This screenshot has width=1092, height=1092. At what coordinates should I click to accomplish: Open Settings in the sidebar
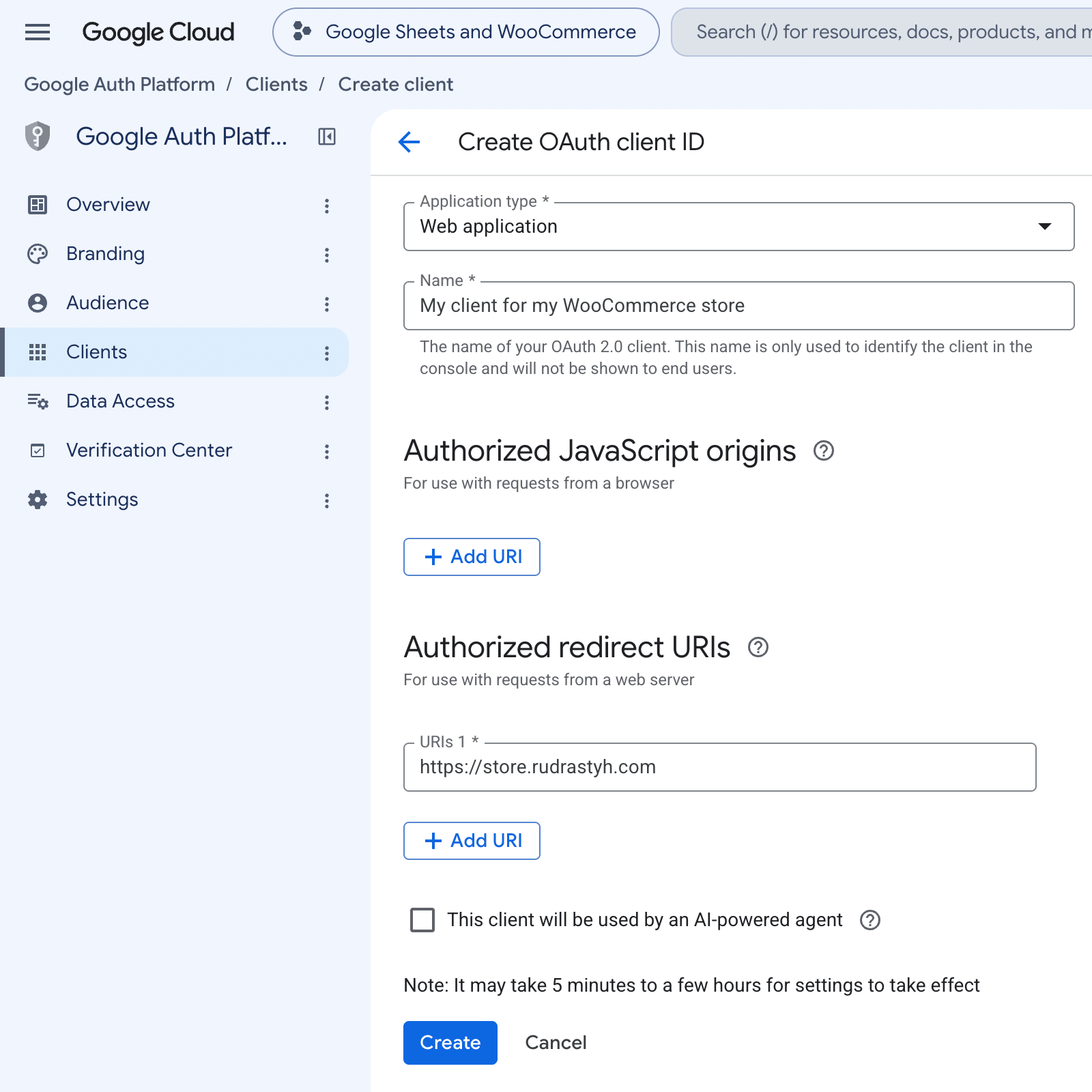pos(102,500)
